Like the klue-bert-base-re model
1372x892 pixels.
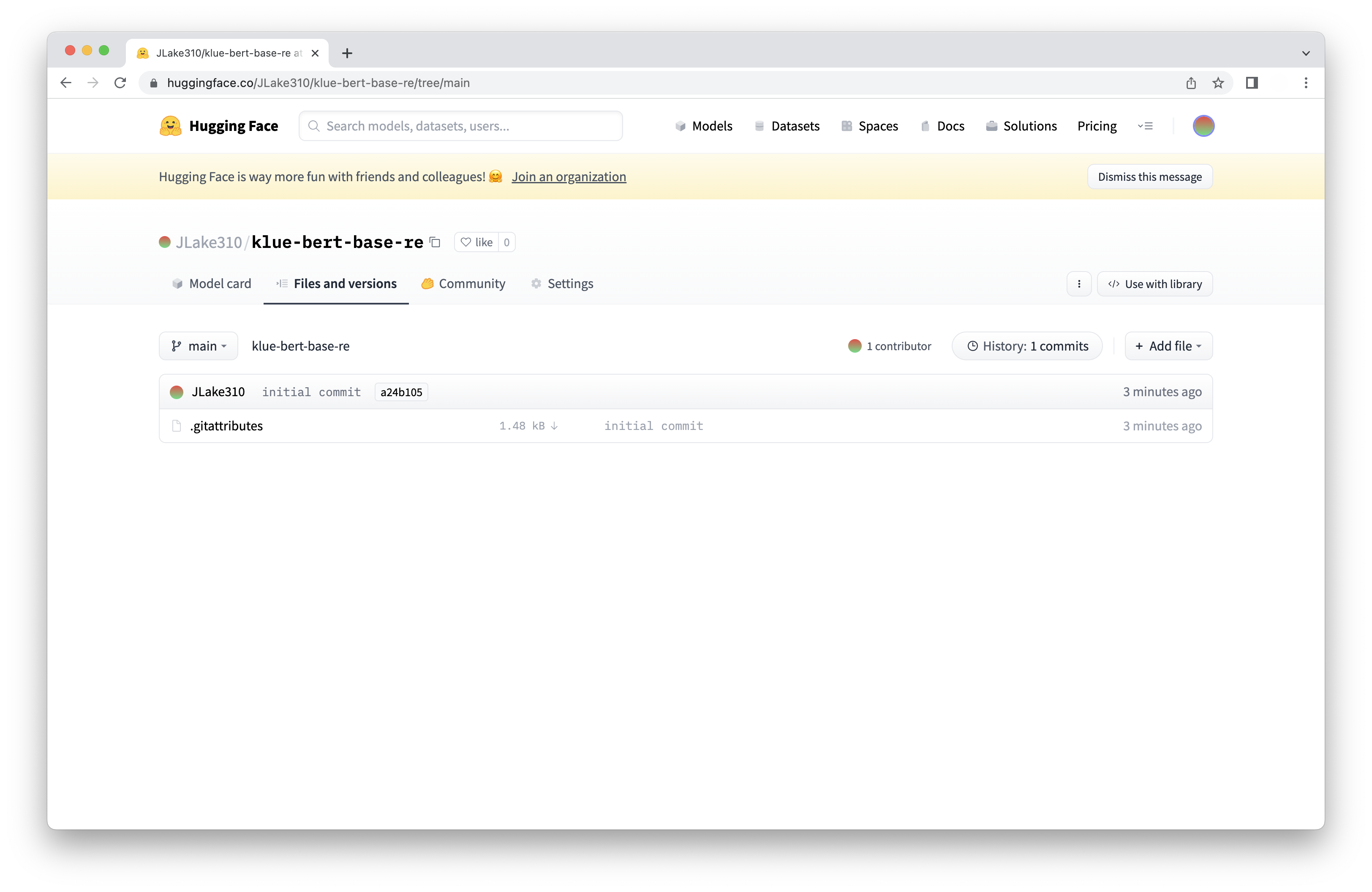[x=477, y=242]
